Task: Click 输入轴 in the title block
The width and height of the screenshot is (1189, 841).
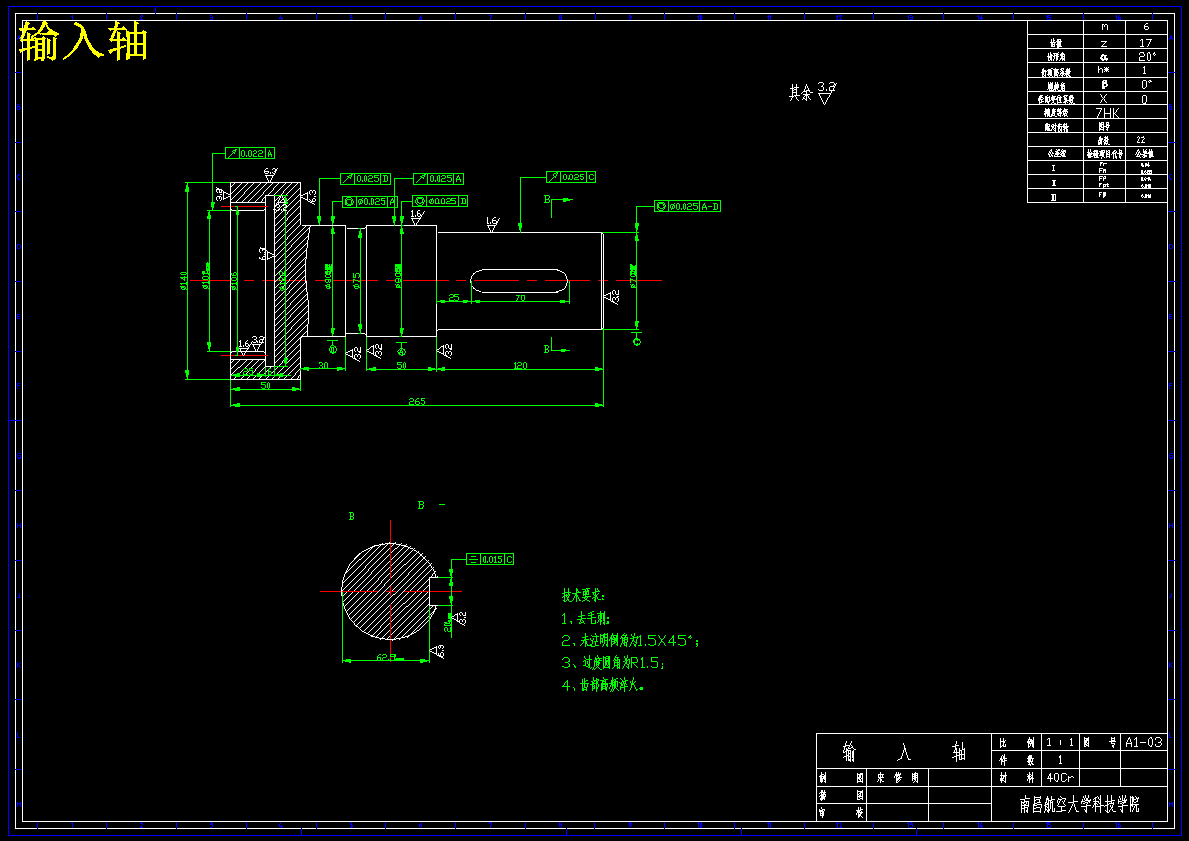Action: [904, 752]
